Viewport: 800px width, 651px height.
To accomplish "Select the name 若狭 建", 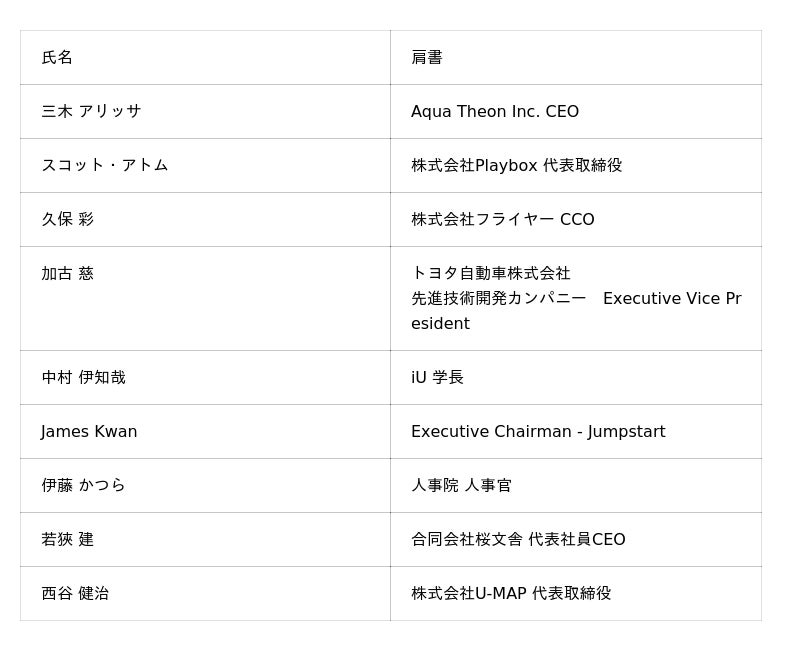I will point(67,540).
